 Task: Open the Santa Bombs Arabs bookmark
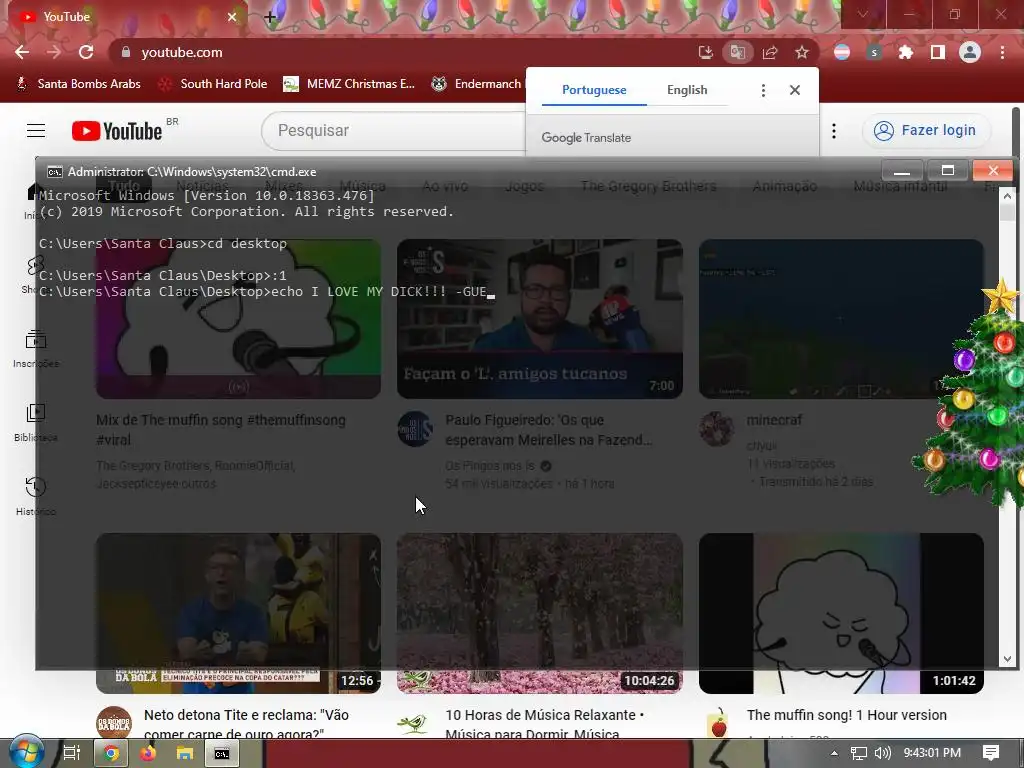pyautogui.click(x=78, y=84)
